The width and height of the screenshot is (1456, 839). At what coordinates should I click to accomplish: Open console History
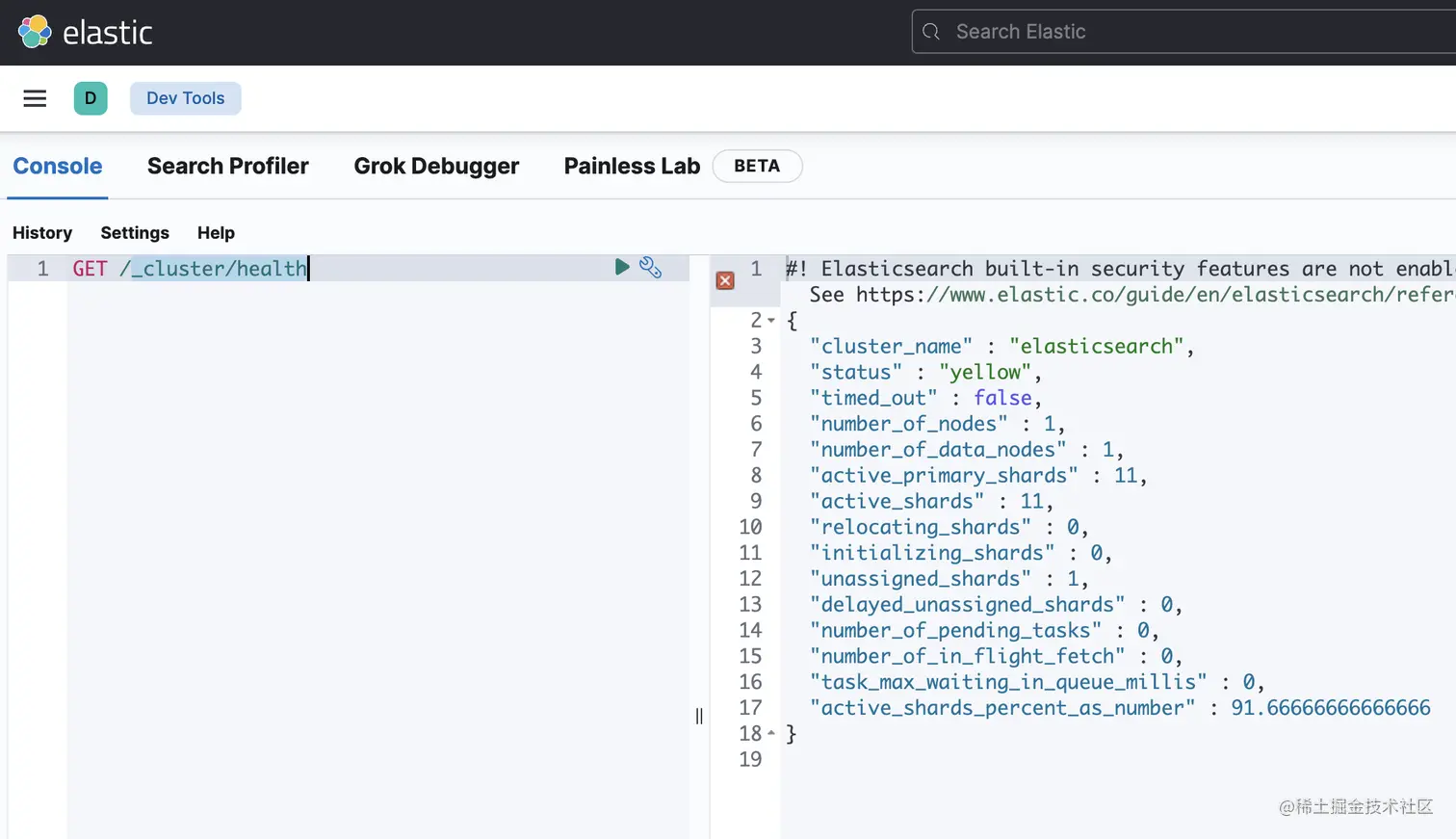(x=42, y=232)
